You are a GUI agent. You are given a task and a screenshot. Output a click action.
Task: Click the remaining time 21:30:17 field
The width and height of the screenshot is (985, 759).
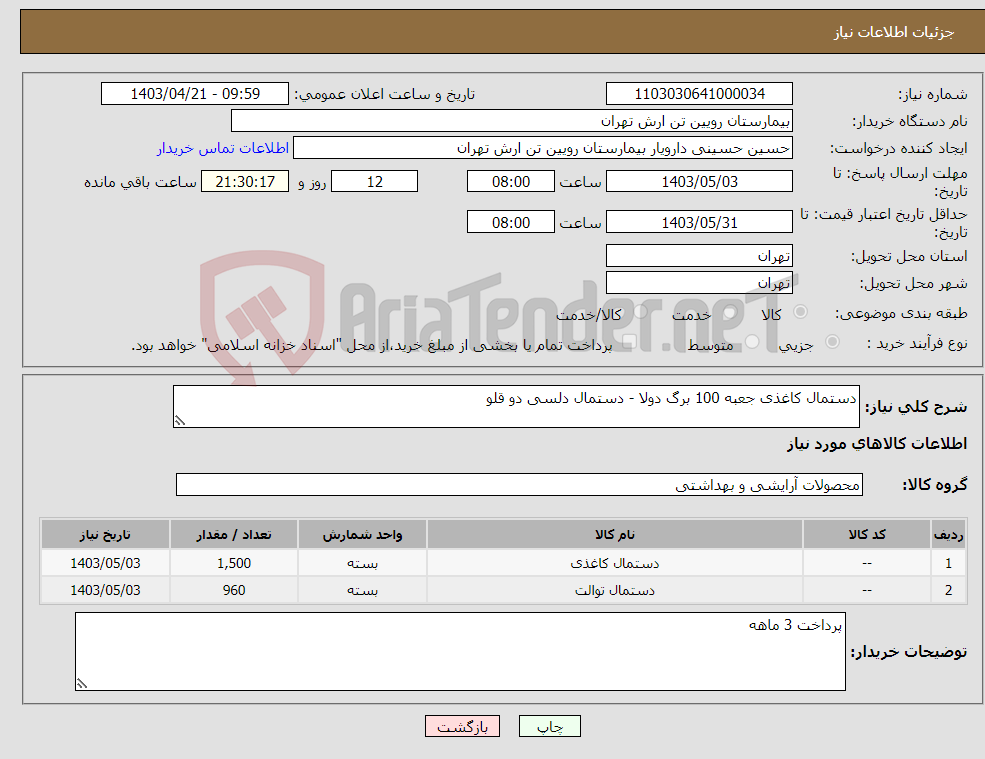point(245,182)
